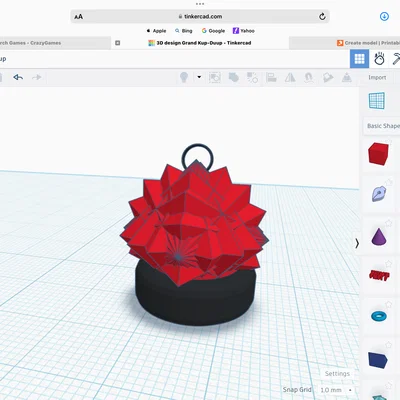
Task: Click the Cruise magnet icon
Action: point(309,78)
